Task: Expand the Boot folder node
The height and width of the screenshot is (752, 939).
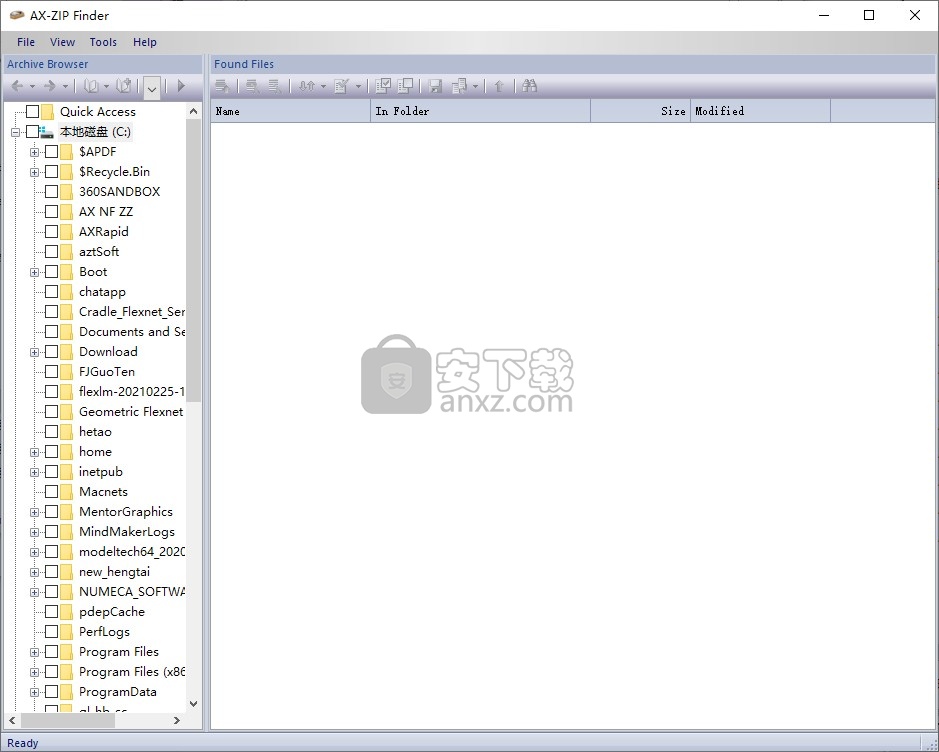Action: click(x=34, y=272)
